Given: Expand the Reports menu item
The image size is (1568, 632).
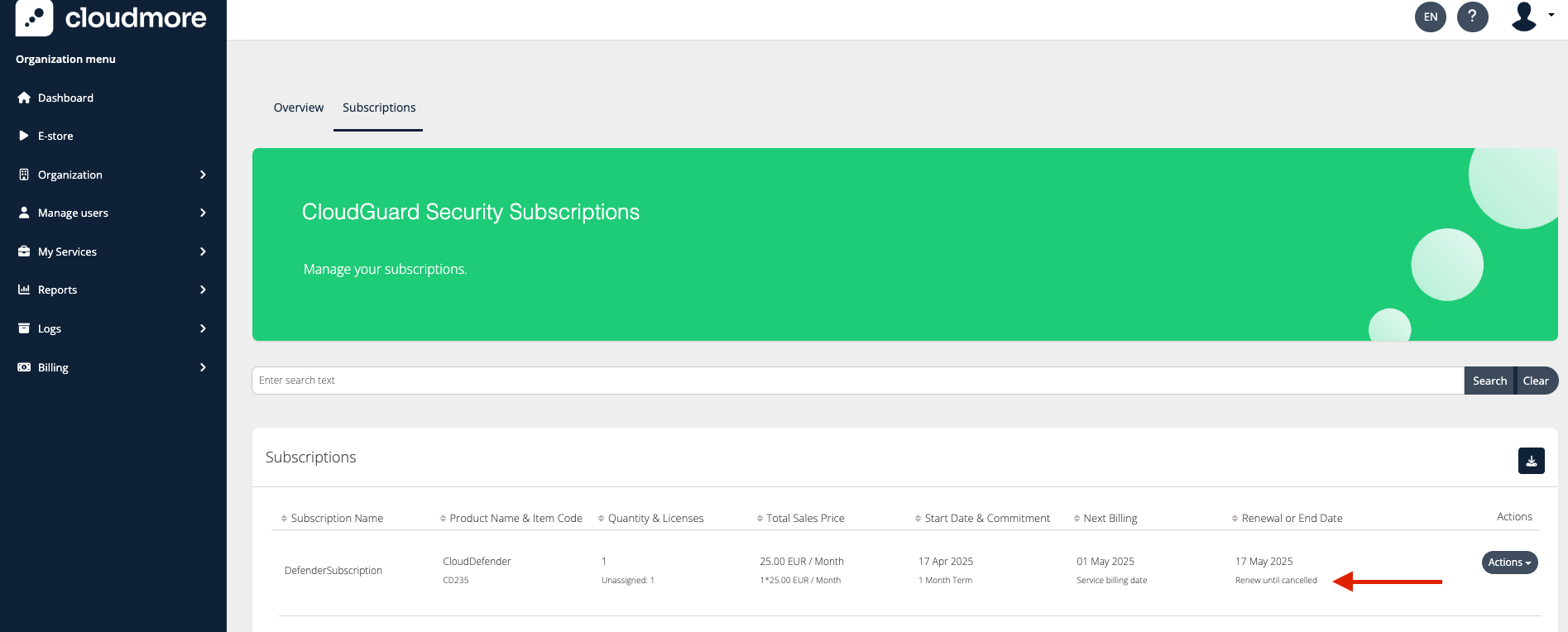Looking at the screenshot, I should pyautogui.click(x=57, y=290).
